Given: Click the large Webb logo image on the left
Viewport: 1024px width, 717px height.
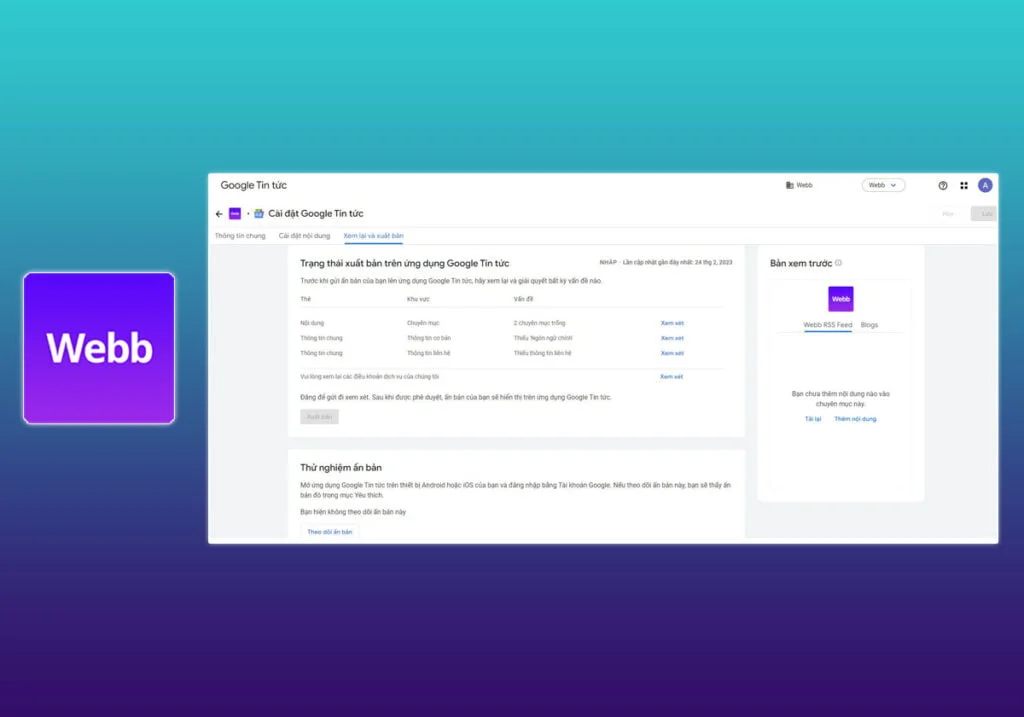Looking at the screenshot, I should click(x=99, y=348).
